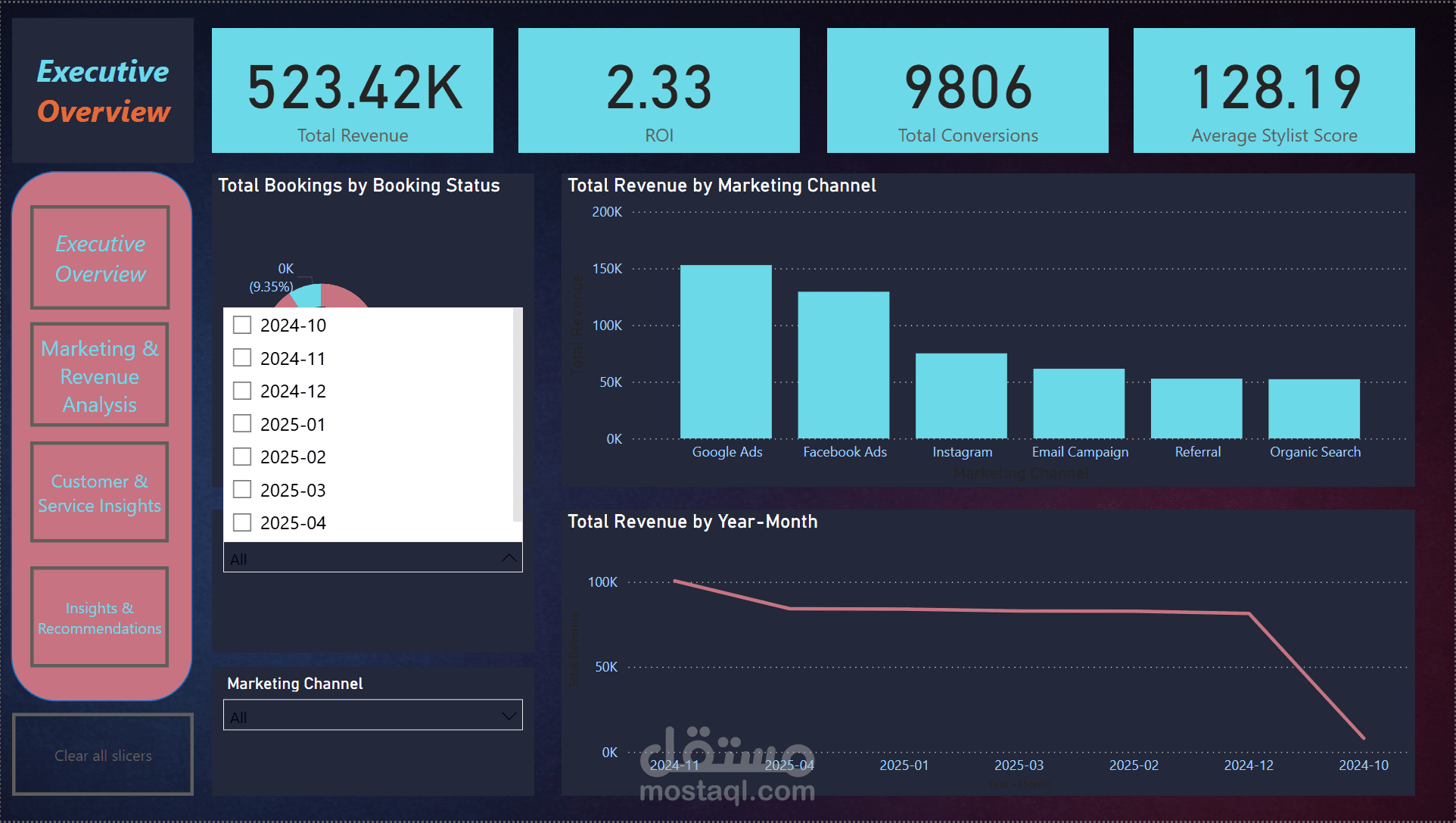Screen dimensions: 1456x823
Task: Enable the 2025-04 checkbox option
Action: pyautogui.click(x=242, y=522)
